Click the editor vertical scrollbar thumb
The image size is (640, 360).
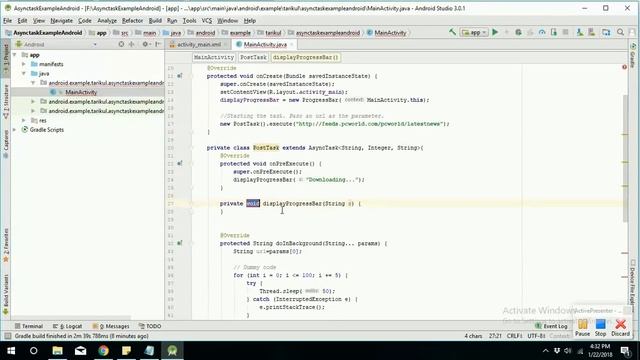click(x=625, y=158)
